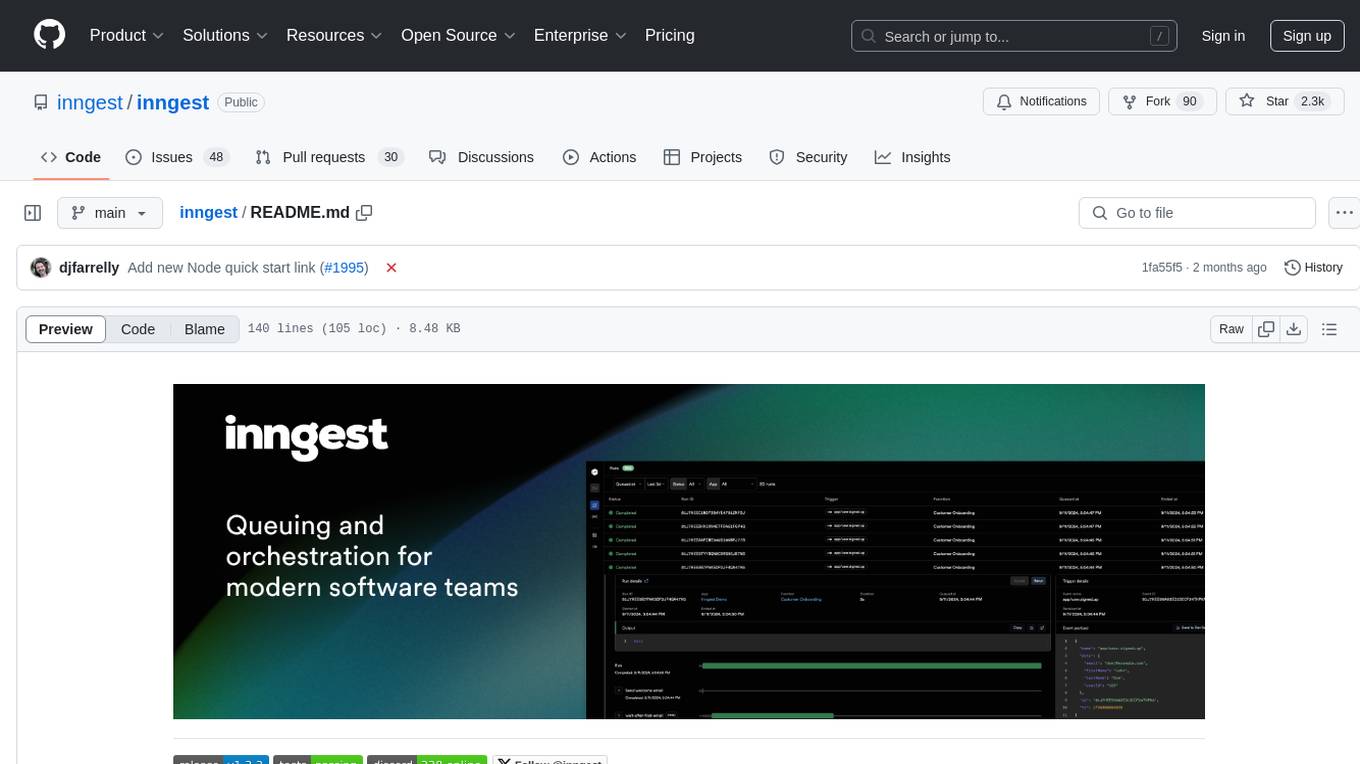Switch to the Insights tab
This screenshot has width=1360, height=764.
point(912,157)
